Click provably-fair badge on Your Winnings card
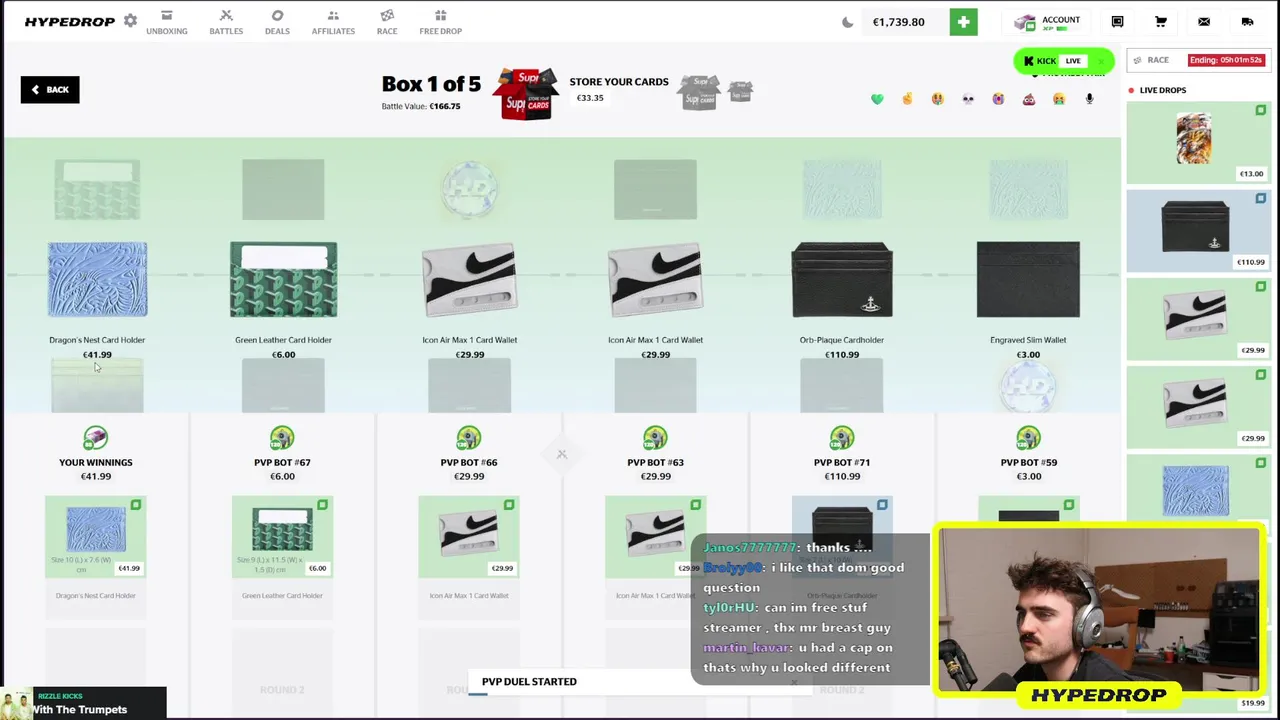Image resolution: width=1280 pixels, height=720 pixels. tap(136, 505)
